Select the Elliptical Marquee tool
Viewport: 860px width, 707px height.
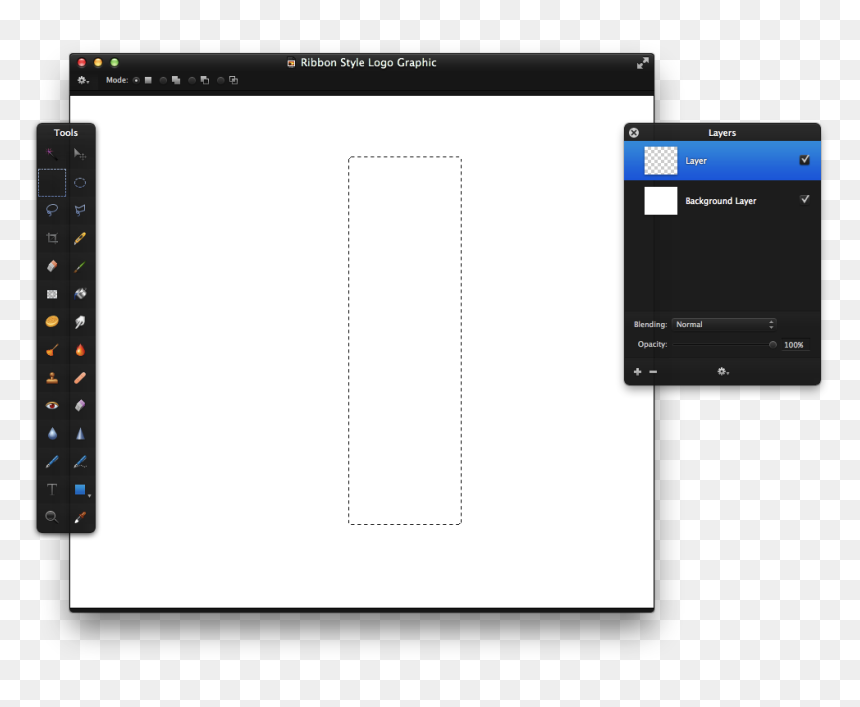point(80,183)
